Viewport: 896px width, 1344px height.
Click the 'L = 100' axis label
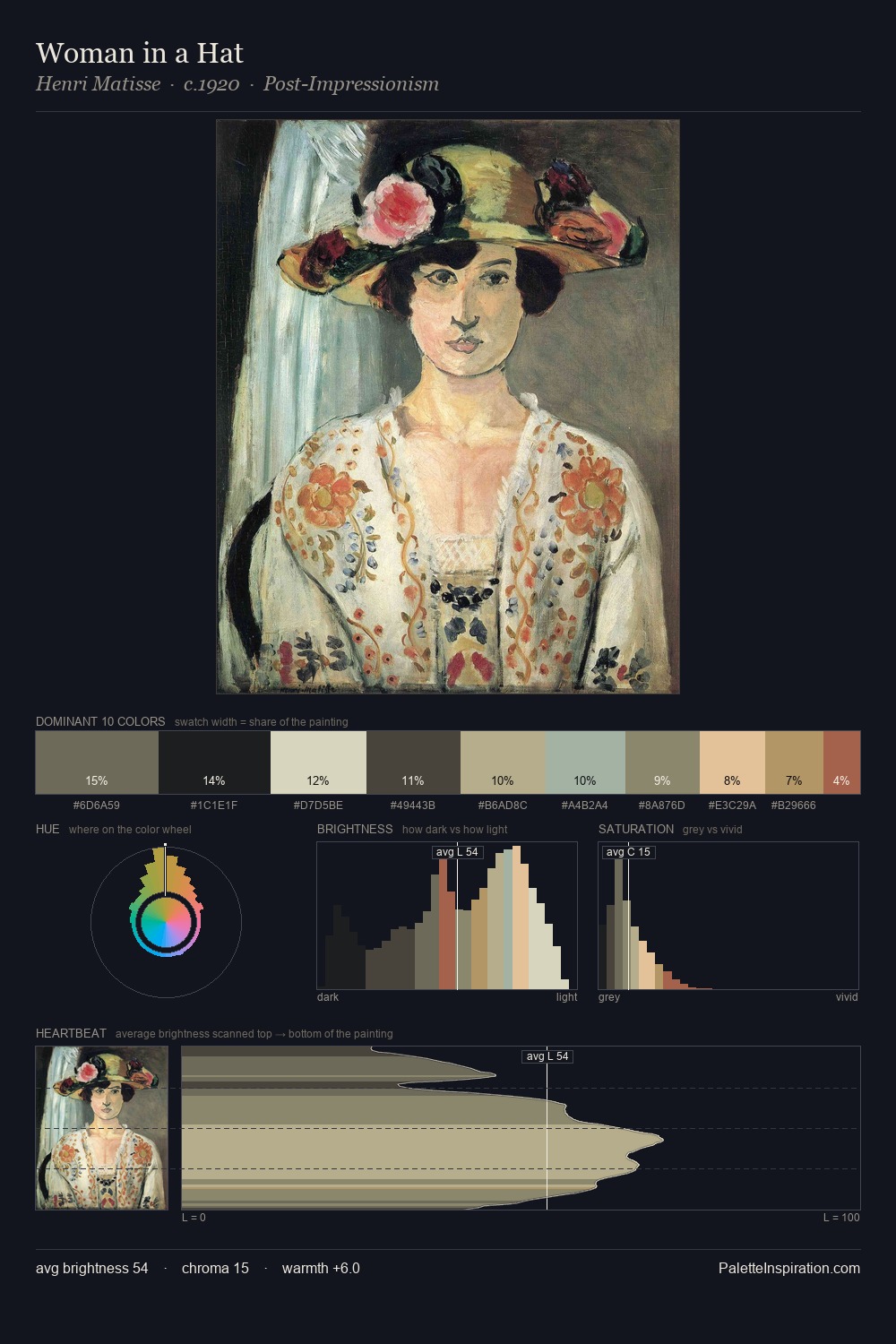coord(841,1218)
